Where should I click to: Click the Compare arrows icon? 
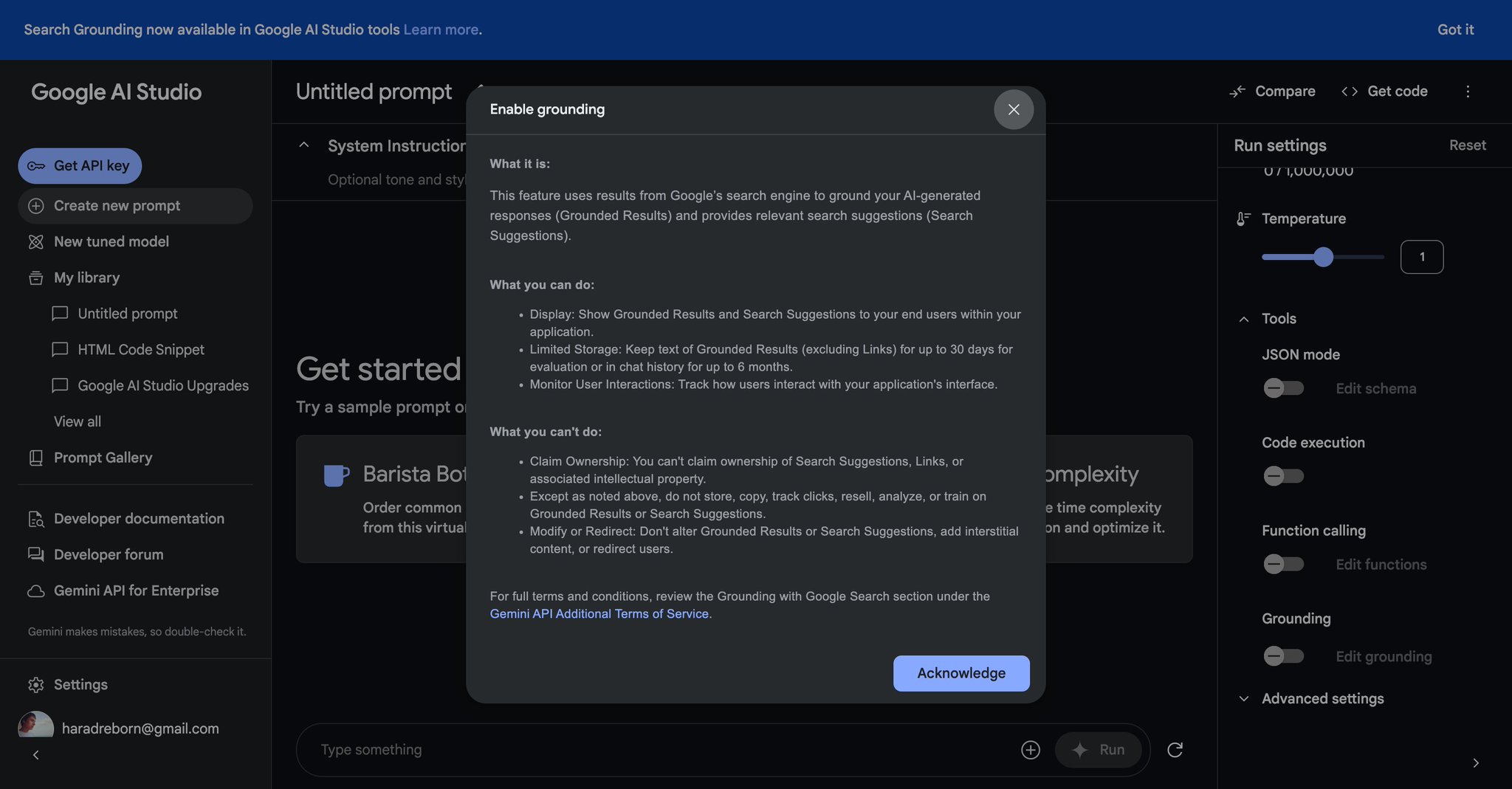click(x=1237, y=92)
